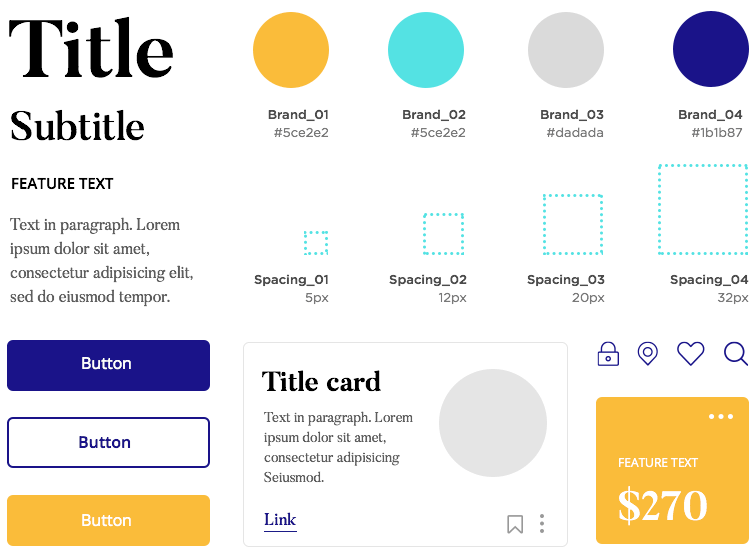Follow the Link in Title card
The height and width of the screenshot is (550, 750).
click(x=280, y=520)
